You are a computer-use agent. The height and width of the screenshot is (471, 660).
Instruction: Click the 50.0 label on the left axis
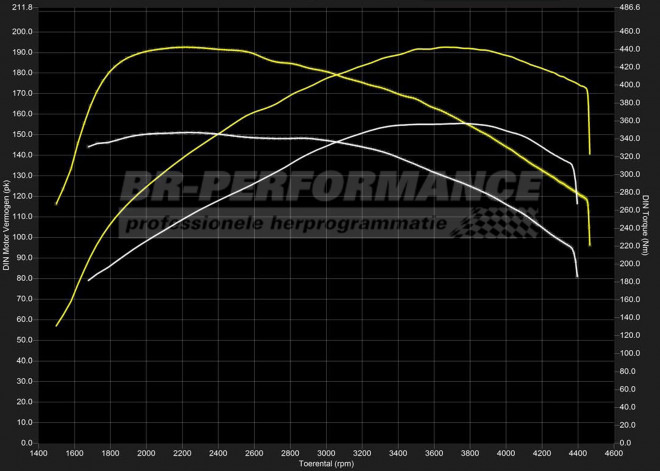[x=23, y=339]
